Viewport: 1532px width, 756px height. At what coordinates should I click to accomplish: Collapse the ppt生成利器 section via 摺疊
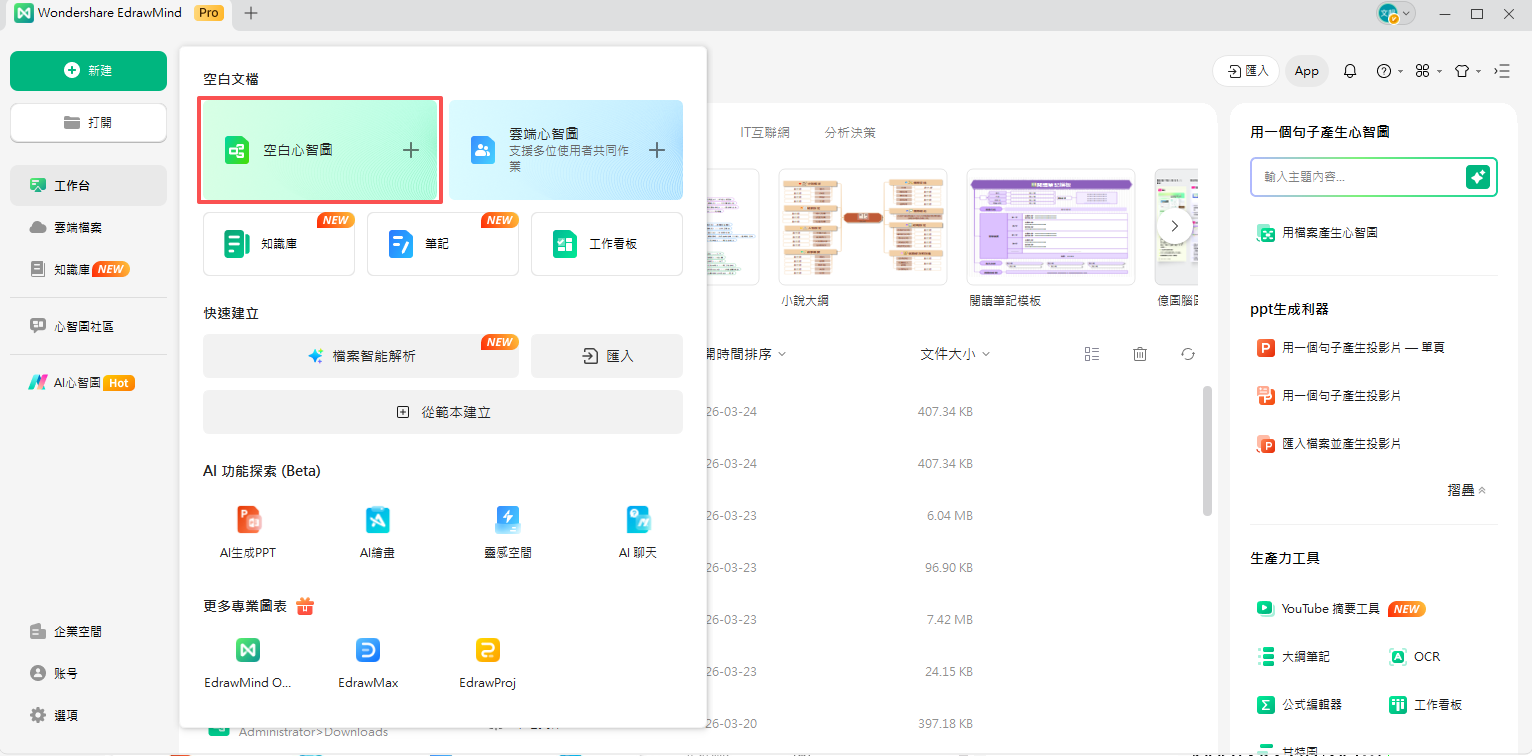[x=1465, y=489]
